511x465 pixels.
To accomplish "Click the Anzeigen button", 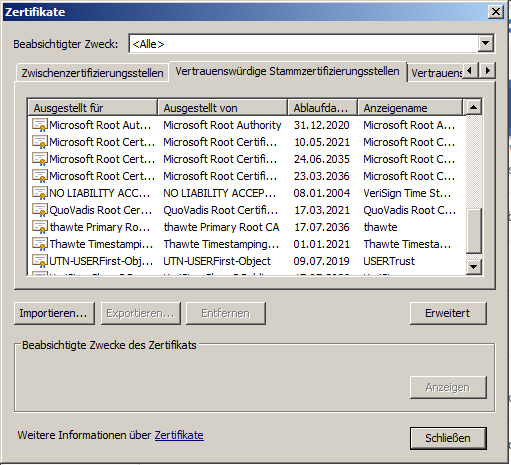I will (448, 387).
